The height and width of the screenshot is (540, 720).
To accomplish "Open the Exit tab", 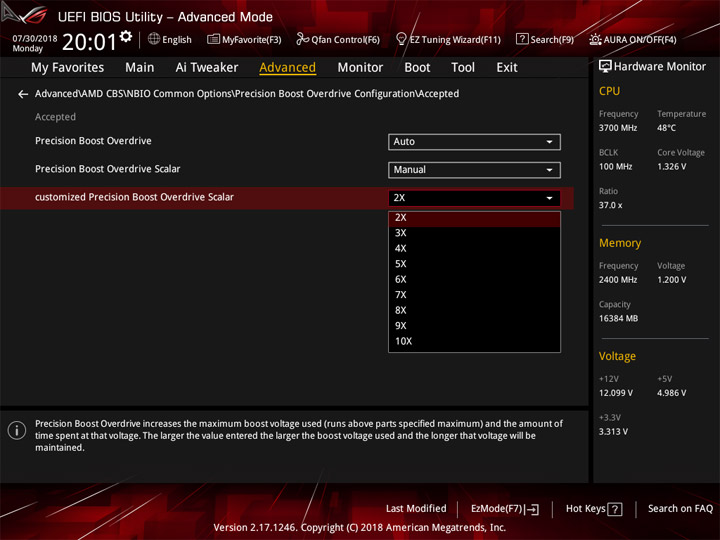I will (x=506, y=68).
